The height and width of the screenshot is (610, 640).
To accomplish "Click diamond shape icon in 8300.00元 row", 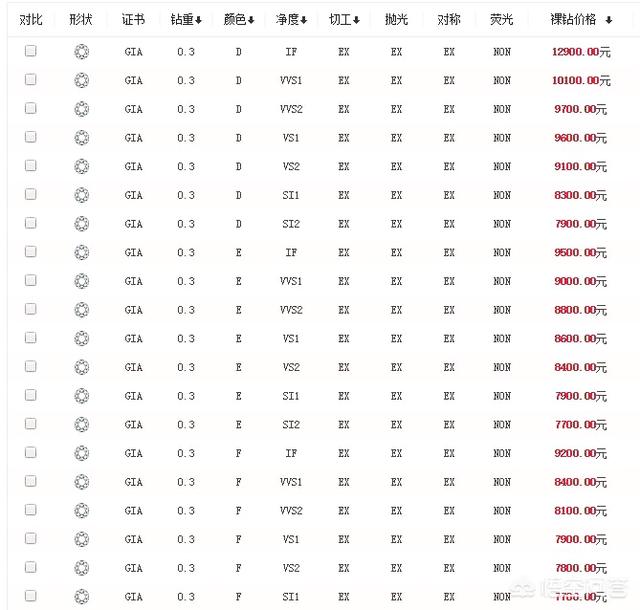I will click(82, 195).
